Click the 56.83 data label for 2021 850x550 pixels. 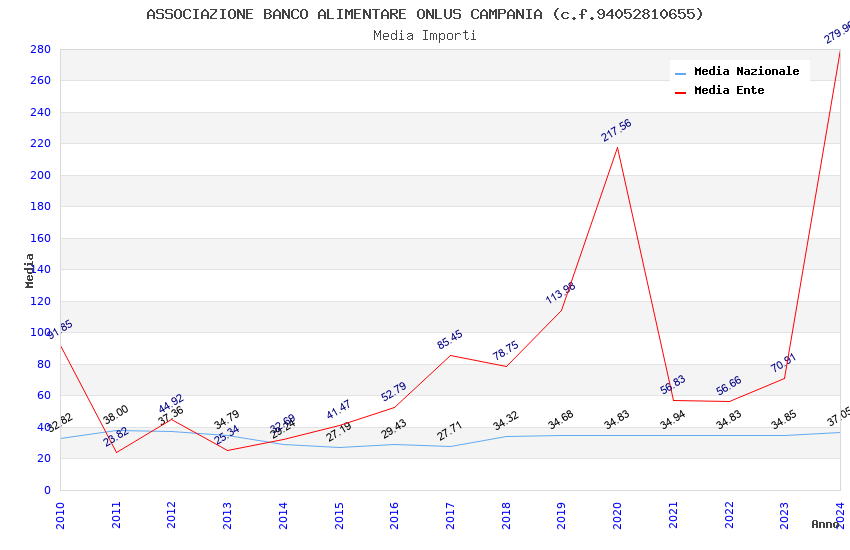click(x=673, y=385)
